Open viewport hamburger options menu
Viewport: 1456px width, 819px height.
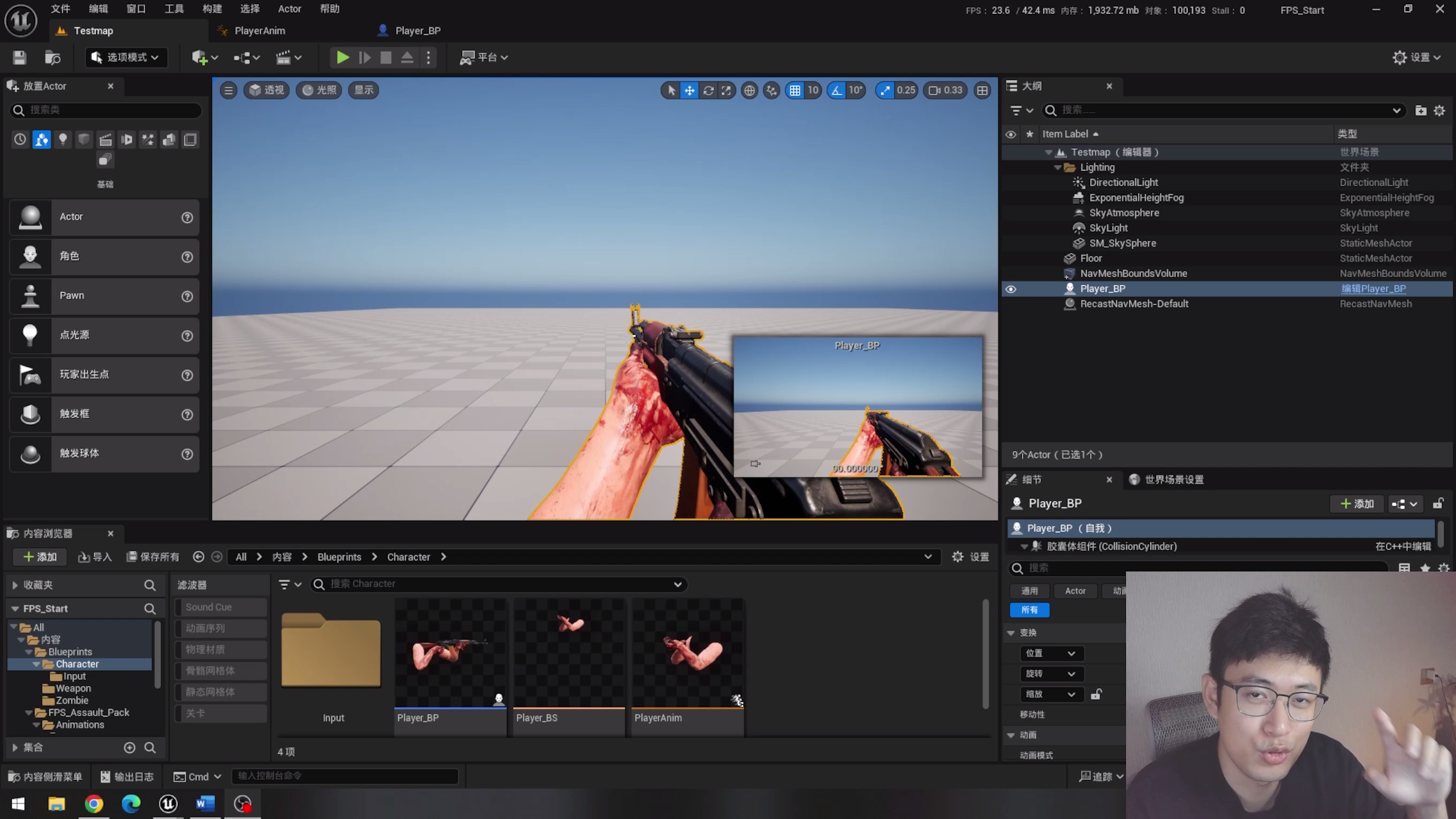click(229, 90)
